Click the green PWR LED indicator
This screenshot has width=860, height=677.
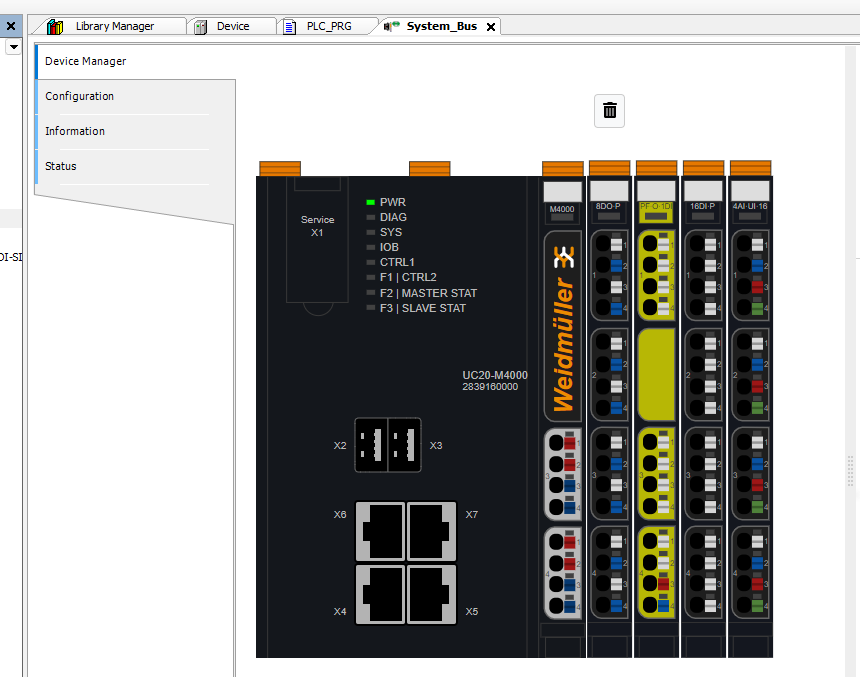coord(371,202)
